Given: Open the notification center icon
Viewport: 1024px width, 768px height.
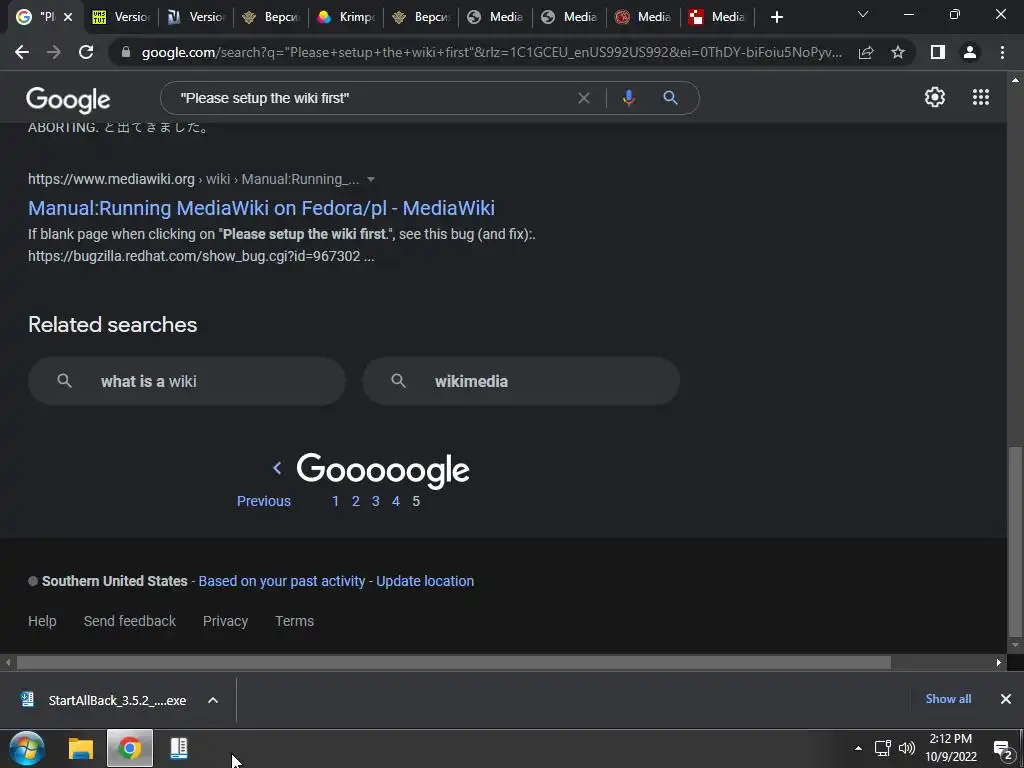Looking at the screenshot, I should pos(1002,749).
